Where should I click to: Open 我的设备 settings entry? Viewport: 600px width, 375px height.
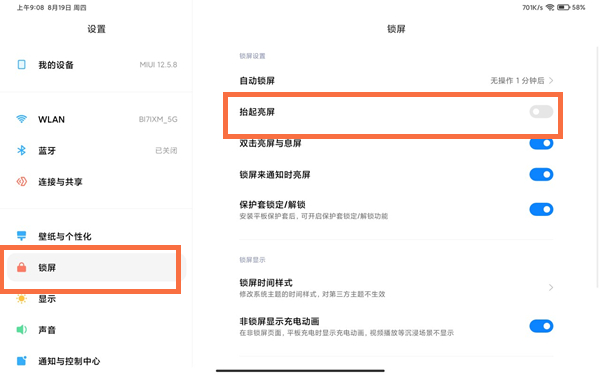coord(96,65)
